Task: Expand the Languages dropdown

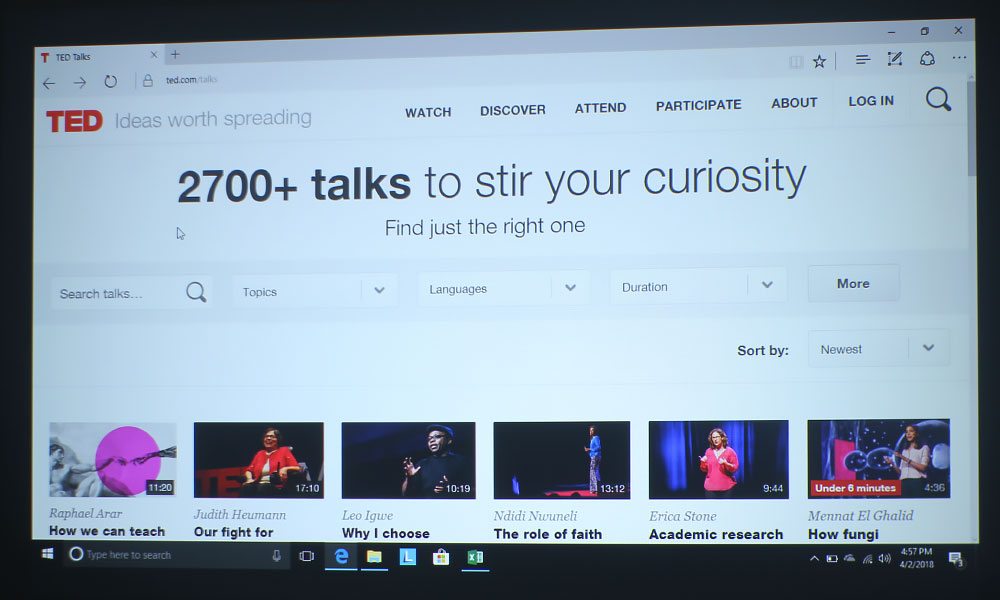Action: point(503,288)
